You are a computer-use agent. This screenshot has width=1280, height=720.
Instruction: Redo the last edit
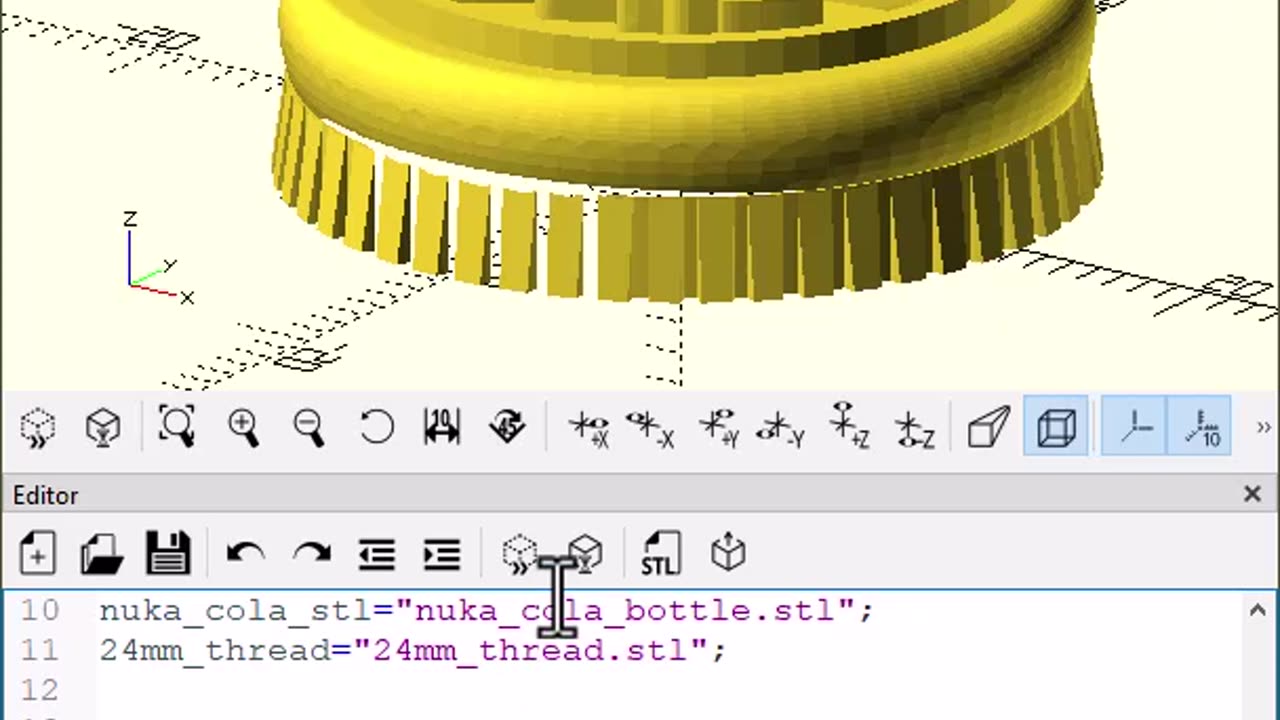[311, 553]
